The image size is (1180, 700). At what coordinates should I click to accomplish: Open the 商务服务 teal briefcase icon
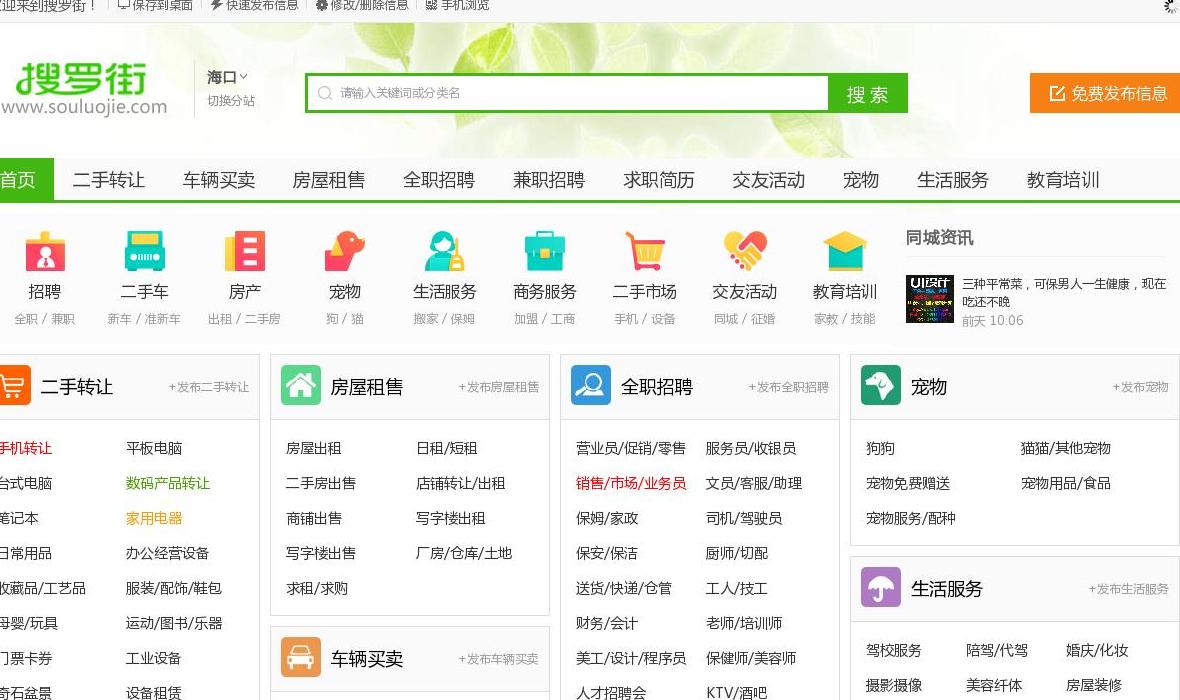click(544, 251)
